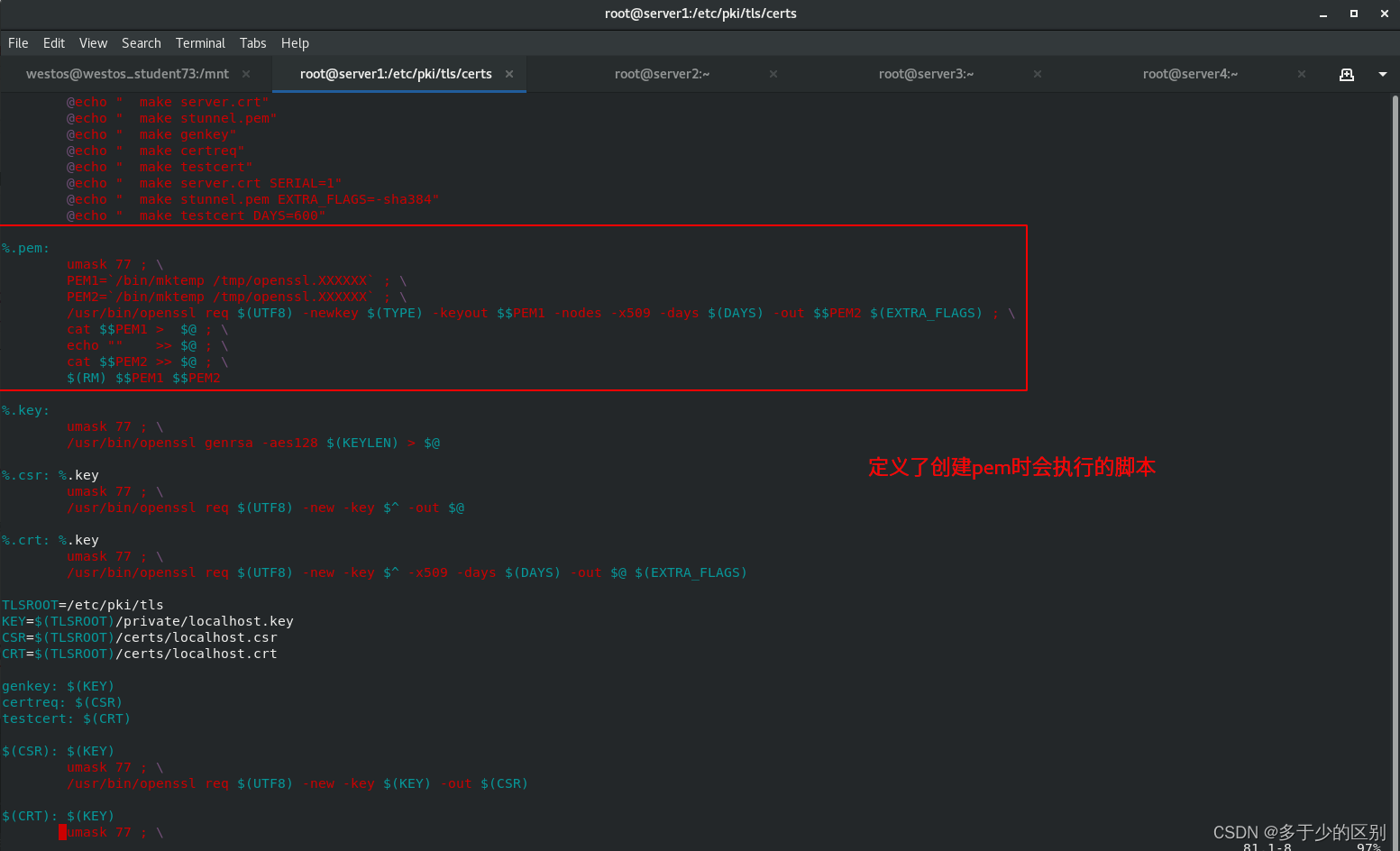Click the TLSROOT=/etc/pki/tls line

coord(83,605)
